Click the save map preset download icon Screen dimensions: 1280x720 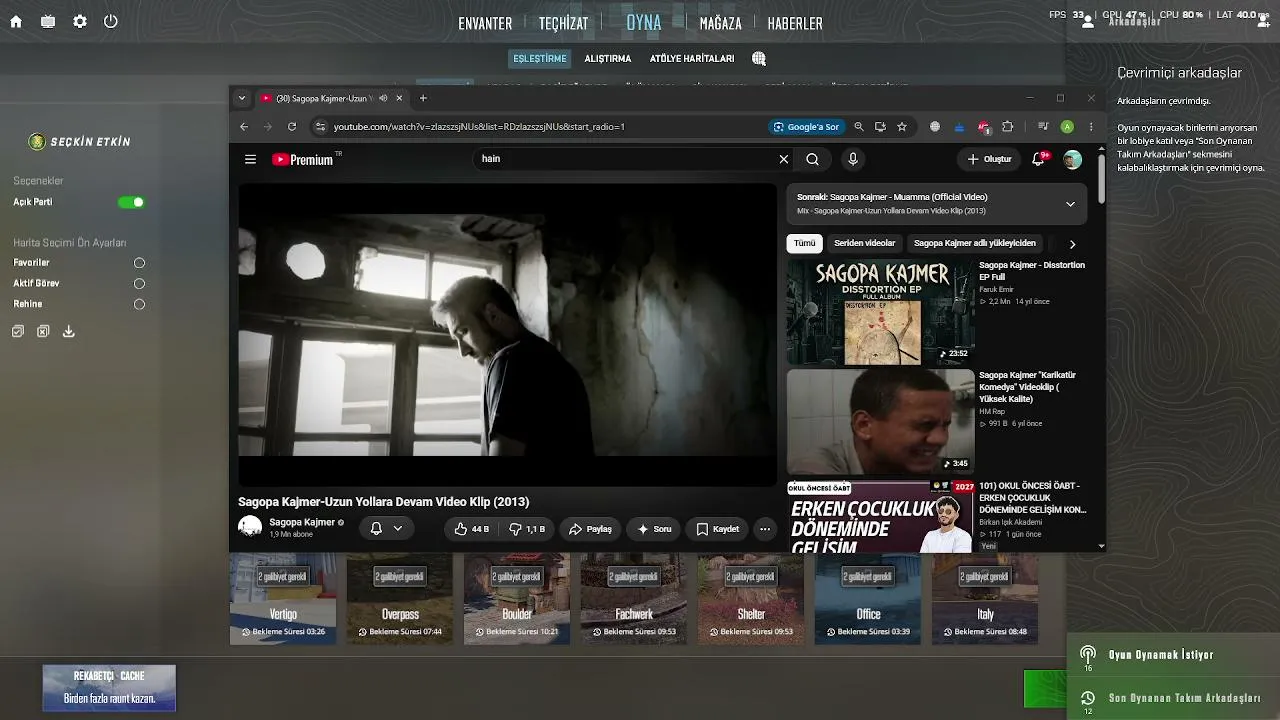click(x=69, y=331)
